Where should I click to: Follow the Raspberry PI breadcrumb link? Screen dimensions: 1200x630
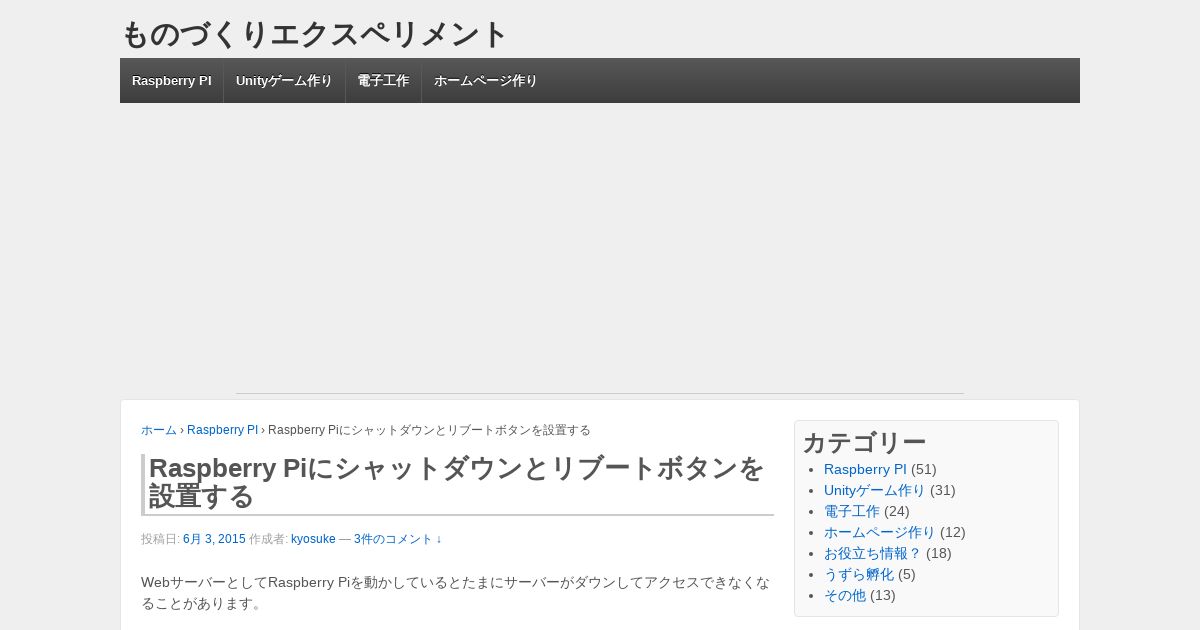222,430
